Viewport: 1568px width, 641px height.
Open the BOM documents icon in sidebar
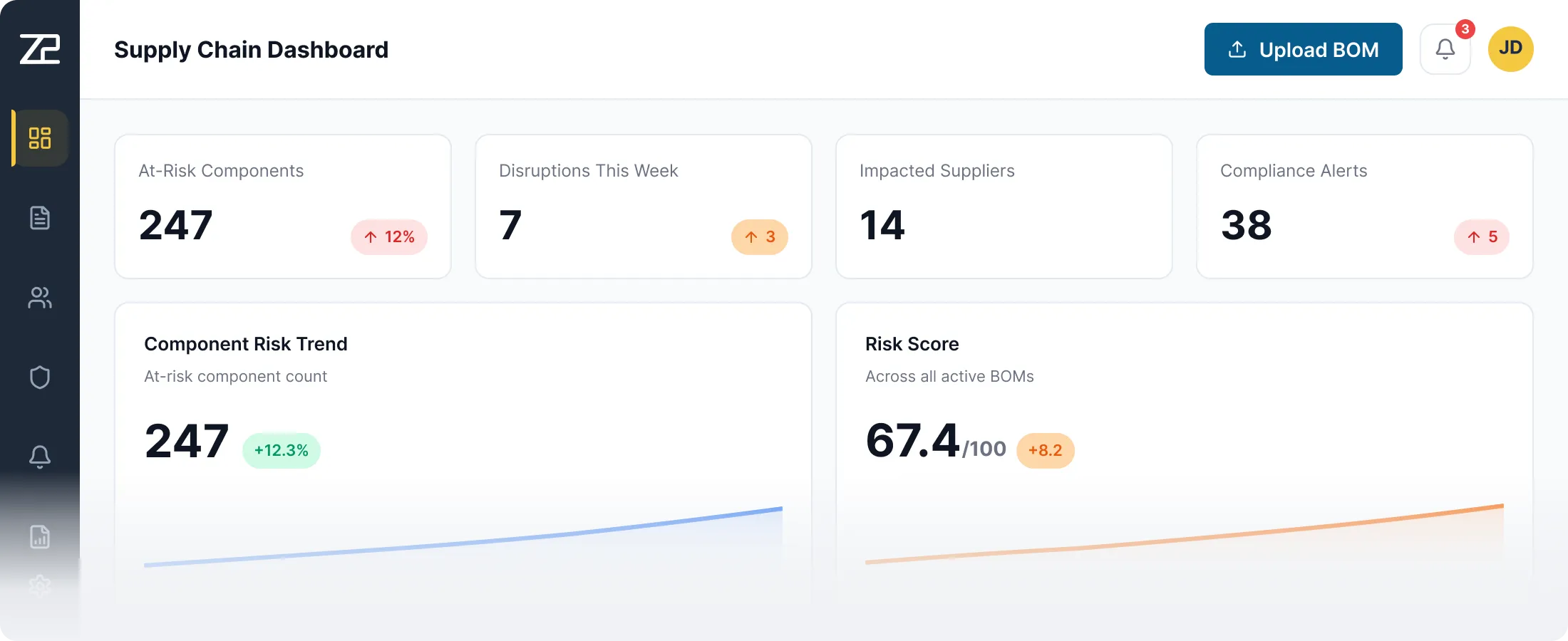pos(40,218)
